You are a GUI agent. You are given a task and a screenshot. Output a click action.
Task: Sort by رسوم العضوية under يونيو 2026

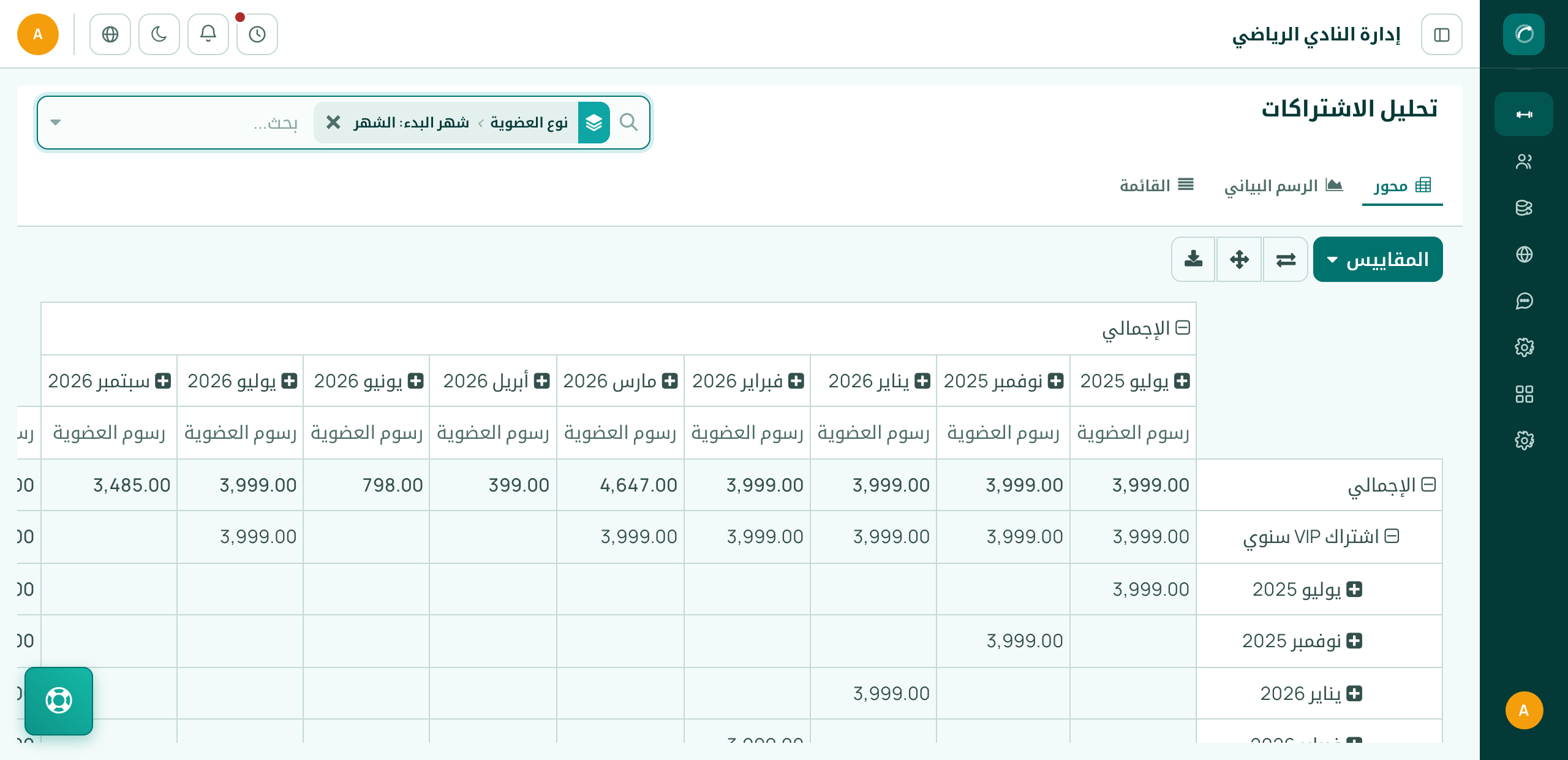366,433
